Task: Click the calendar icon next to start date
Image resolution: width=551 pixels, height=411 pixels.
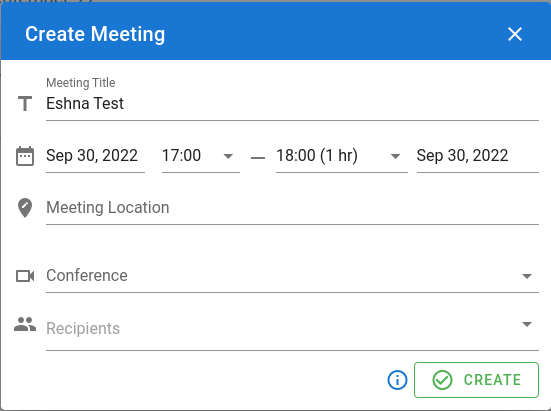Action: (x=25, y=156)
